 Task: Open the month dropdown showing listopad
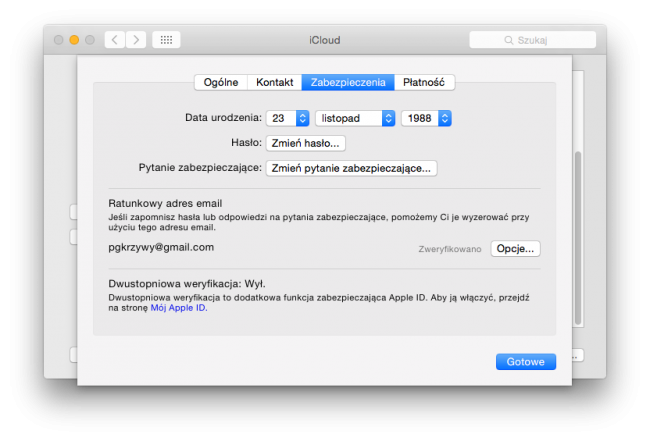(x=355, y=119)
